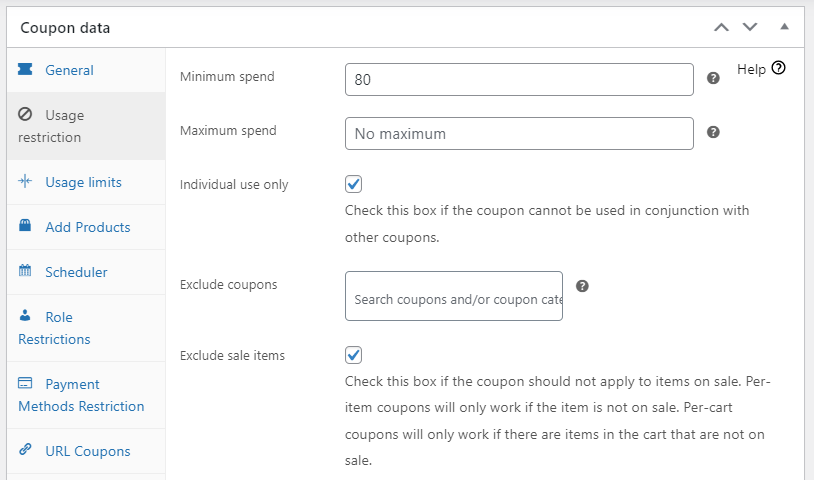Click the Minimum spend label
Screen dimensions: 814x480
pos(227,77)
